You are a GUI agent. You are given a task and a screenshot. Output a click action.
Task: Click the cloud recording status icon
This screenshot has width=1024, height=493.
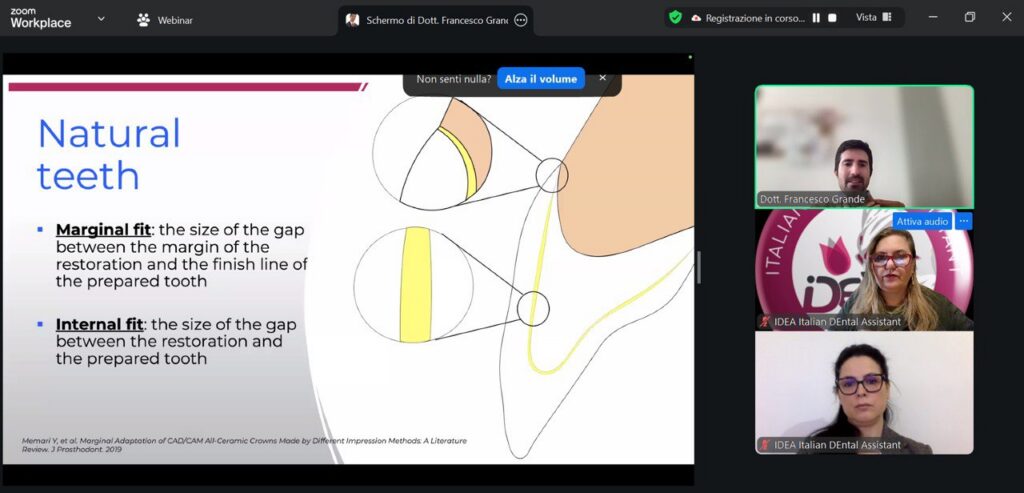point(696,18)
